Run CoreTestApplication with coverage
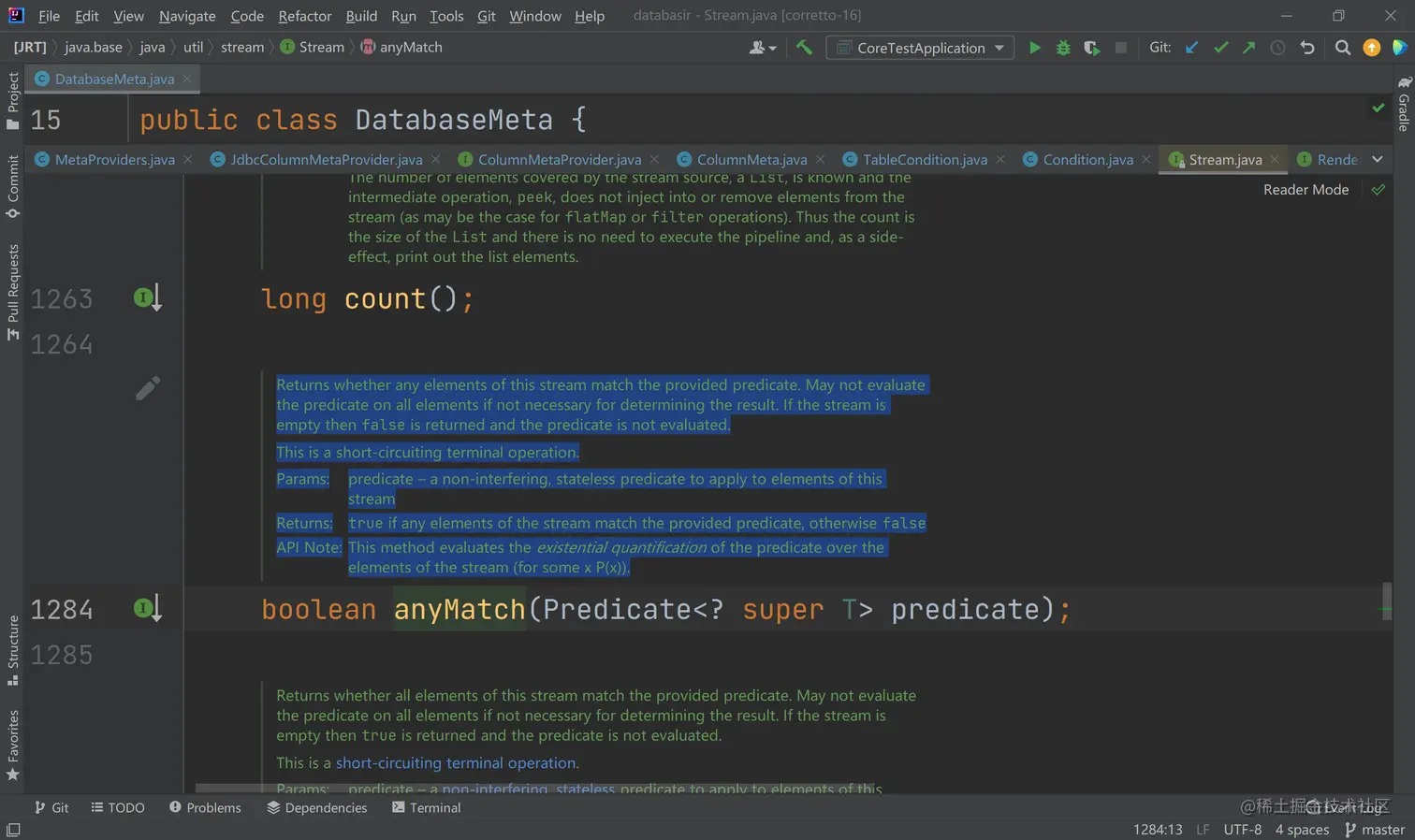This screenshot has width=1415, height=840. 1091,48
